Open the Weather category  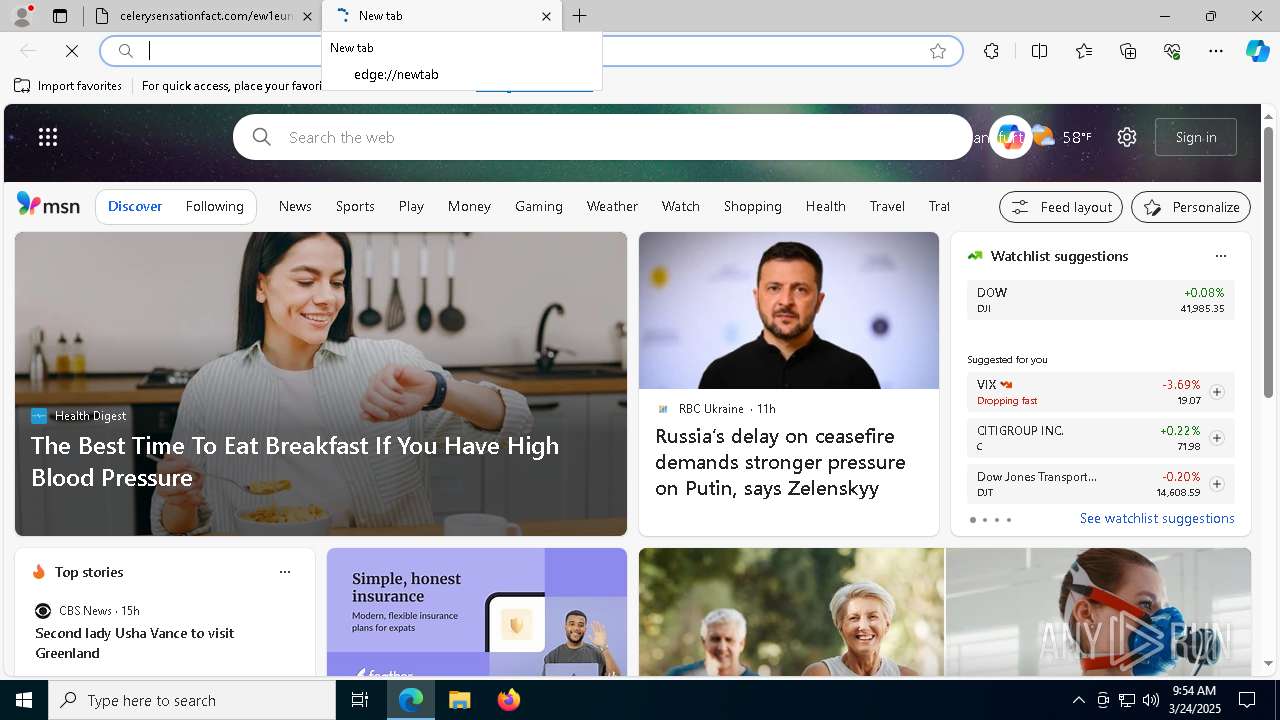(612, 206)
